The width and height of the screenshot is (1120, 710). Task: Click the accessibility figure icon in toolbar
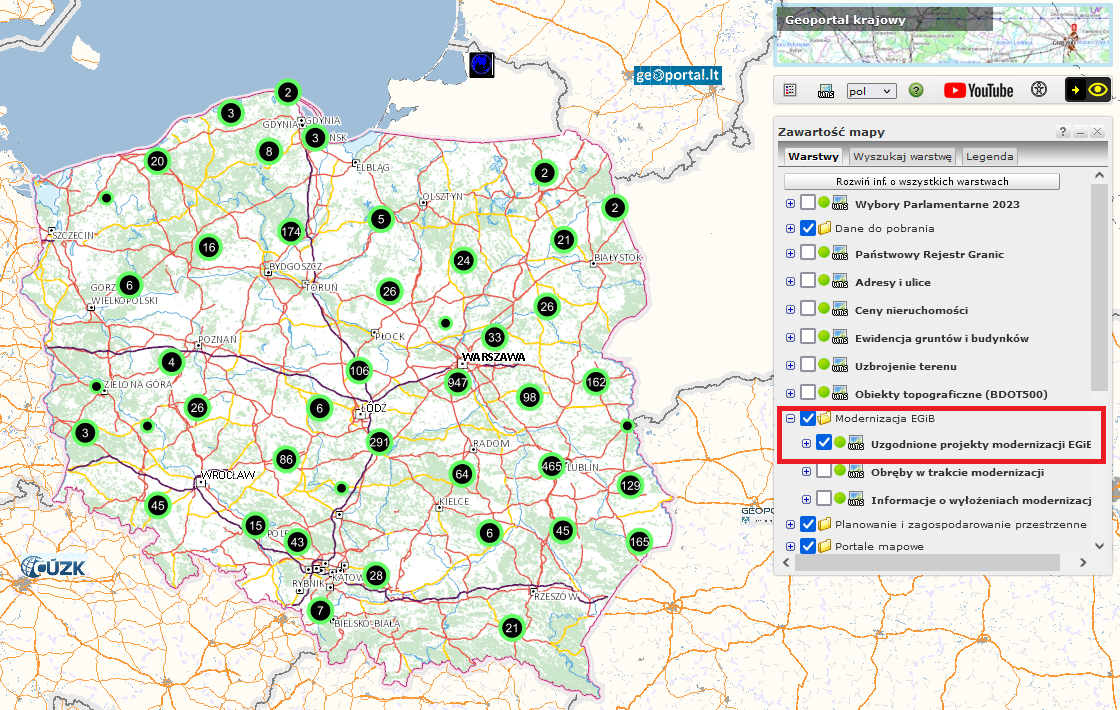tap(1040, 90)
